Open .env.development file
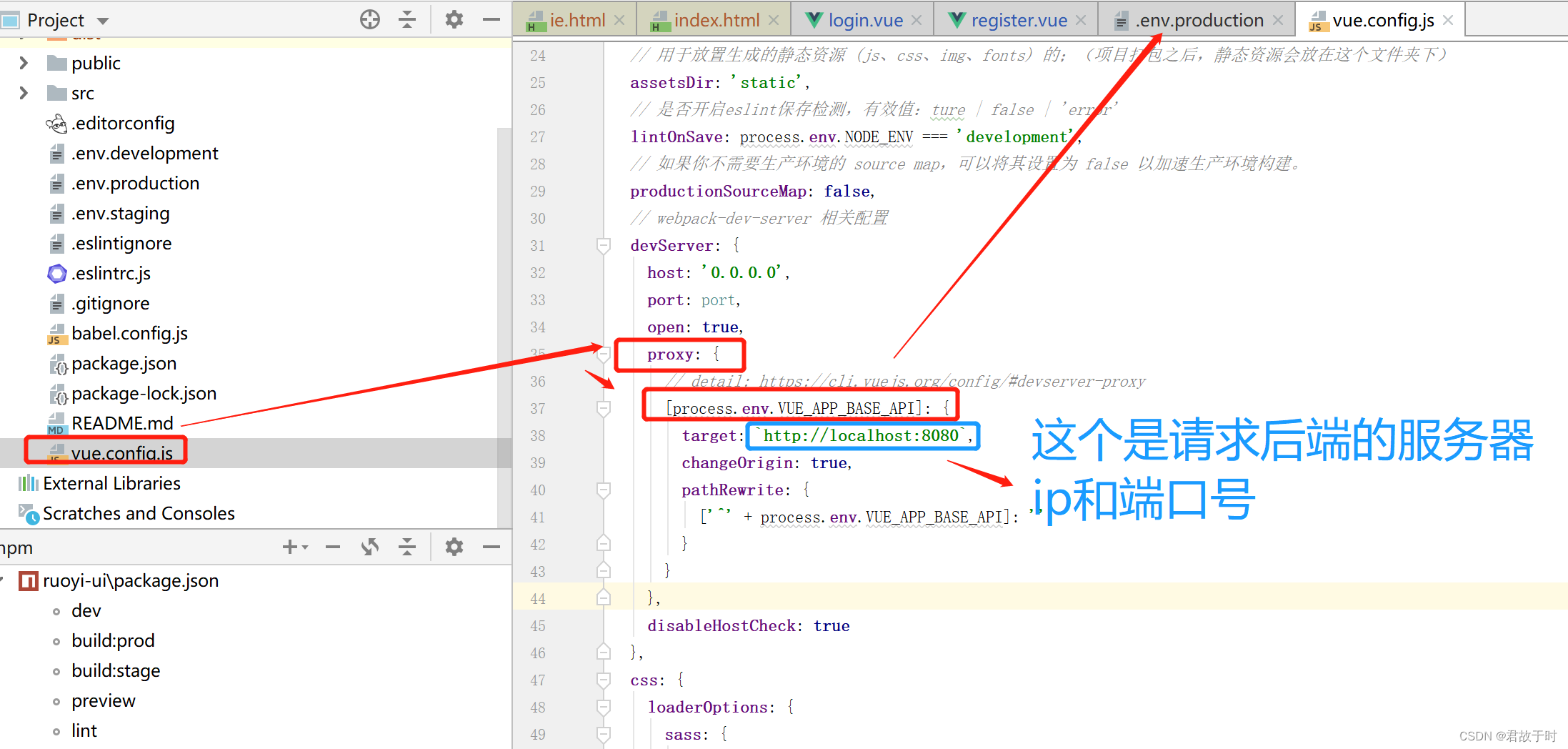This screenshot has width=1568, height=749. [145, 153]
